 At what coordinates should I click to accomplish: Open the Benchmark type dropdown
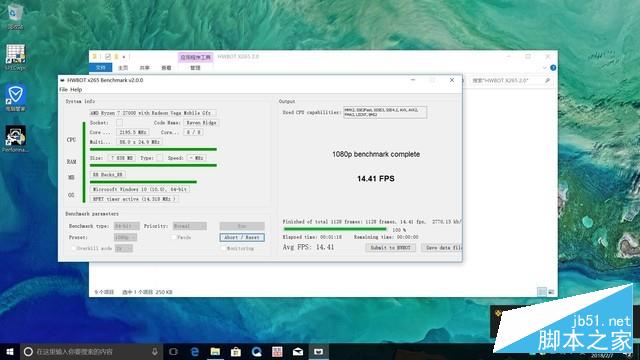point(127,226)
